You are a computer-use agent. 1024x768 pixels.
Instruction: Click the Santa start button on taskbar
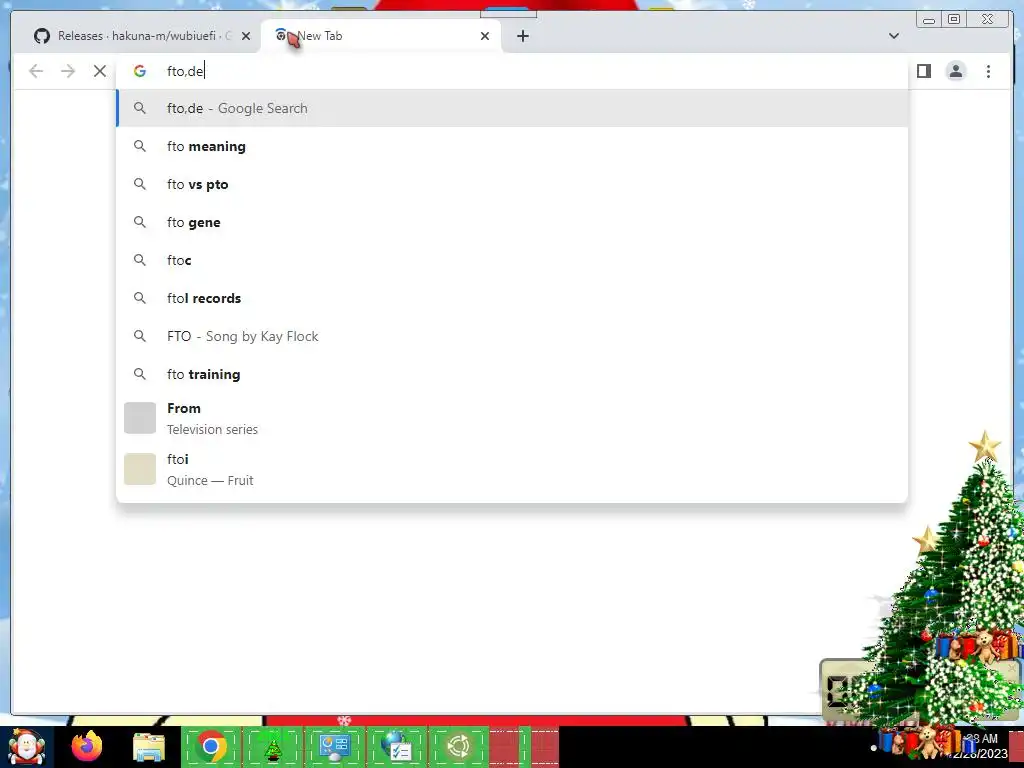(x=27, y=747)
